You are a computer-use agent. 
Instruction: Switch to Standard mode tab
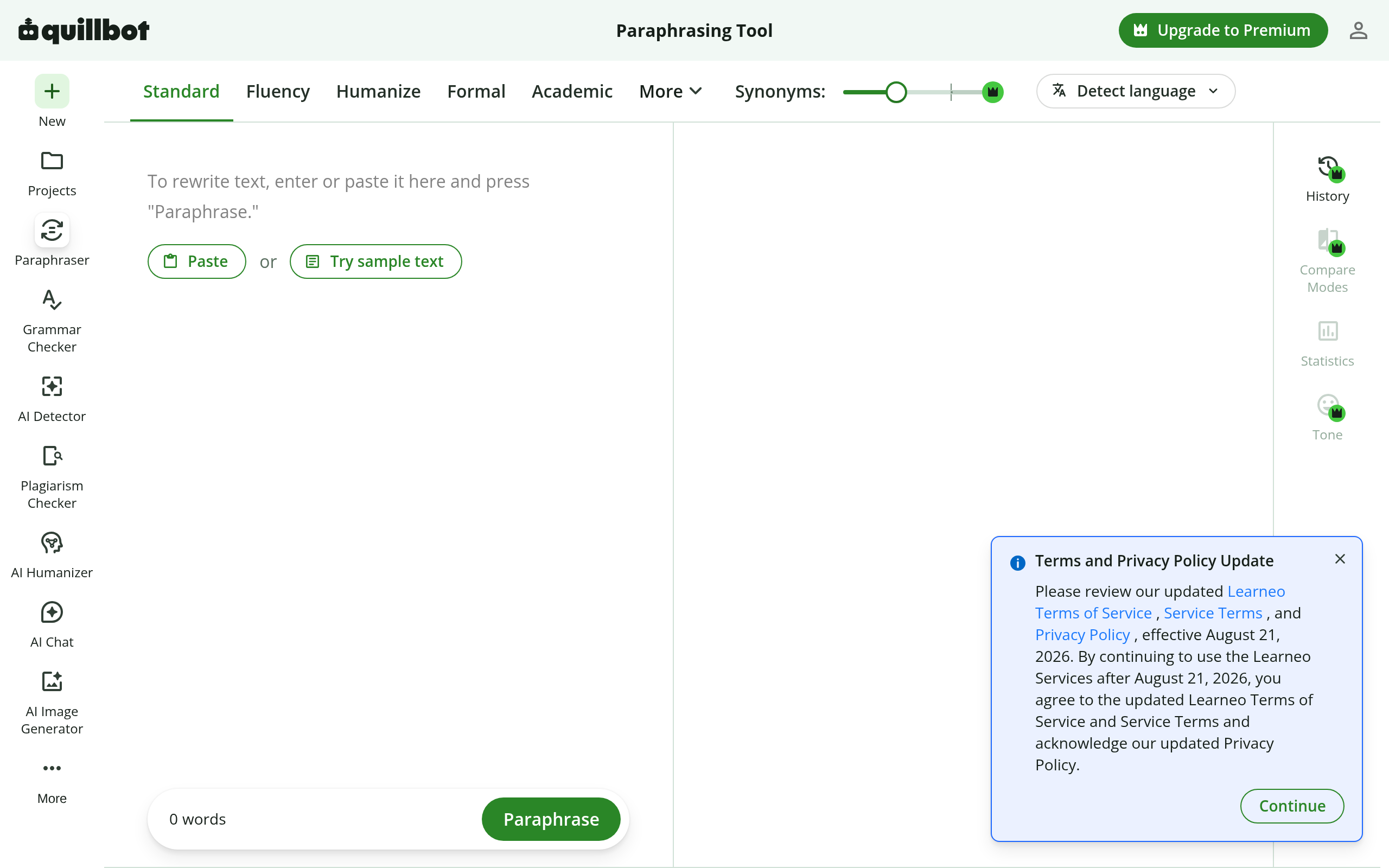click(181, 91)
